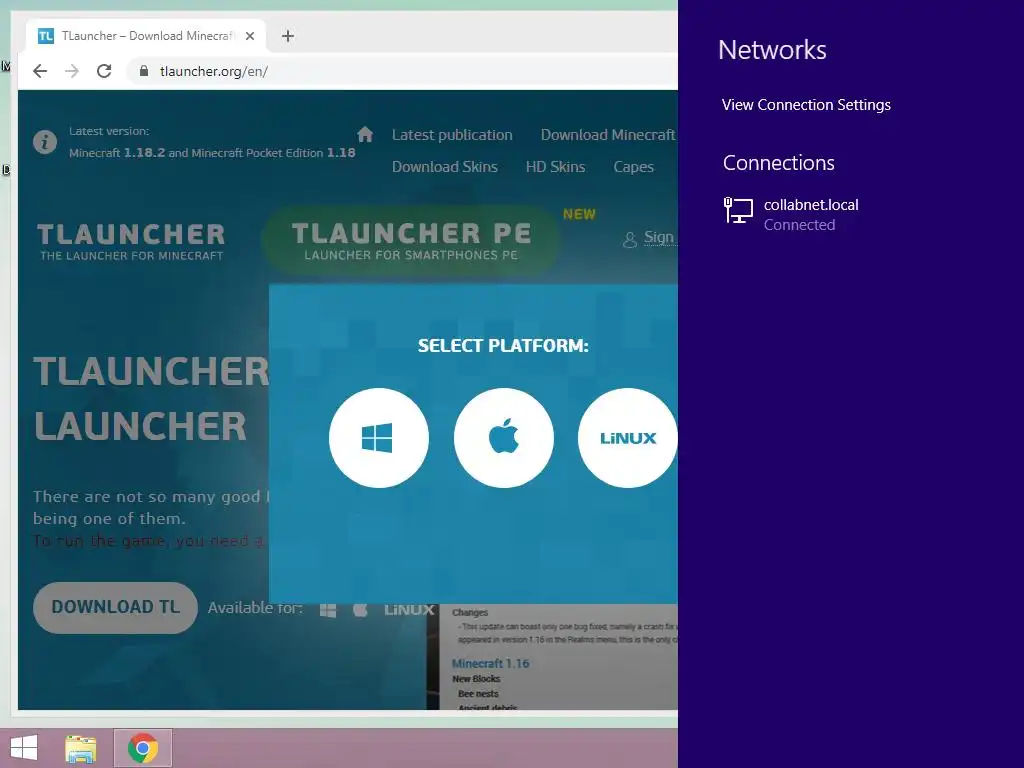Image resolution: width=1024 pixels, height=768 pixels.
Task: Click the home icon in site menu
Action: coord(365,135)
